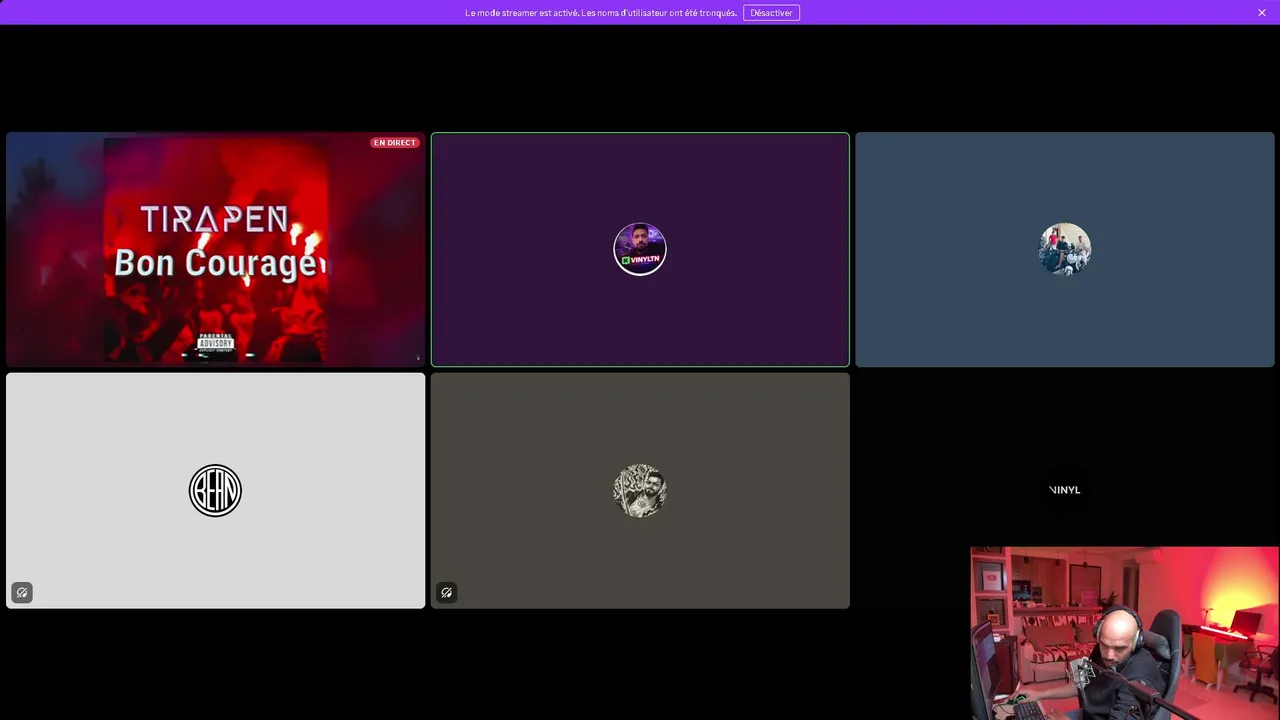Click the EN DIRECT live badge
This screenshot has width=1280, height=720.
(x=394, y=143)
